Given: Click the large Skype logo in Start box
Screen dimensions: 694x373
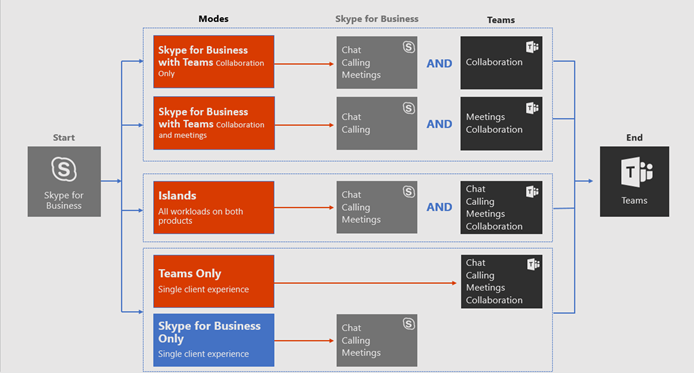Looking at the screenshot, I should click(x=64, y=169).
